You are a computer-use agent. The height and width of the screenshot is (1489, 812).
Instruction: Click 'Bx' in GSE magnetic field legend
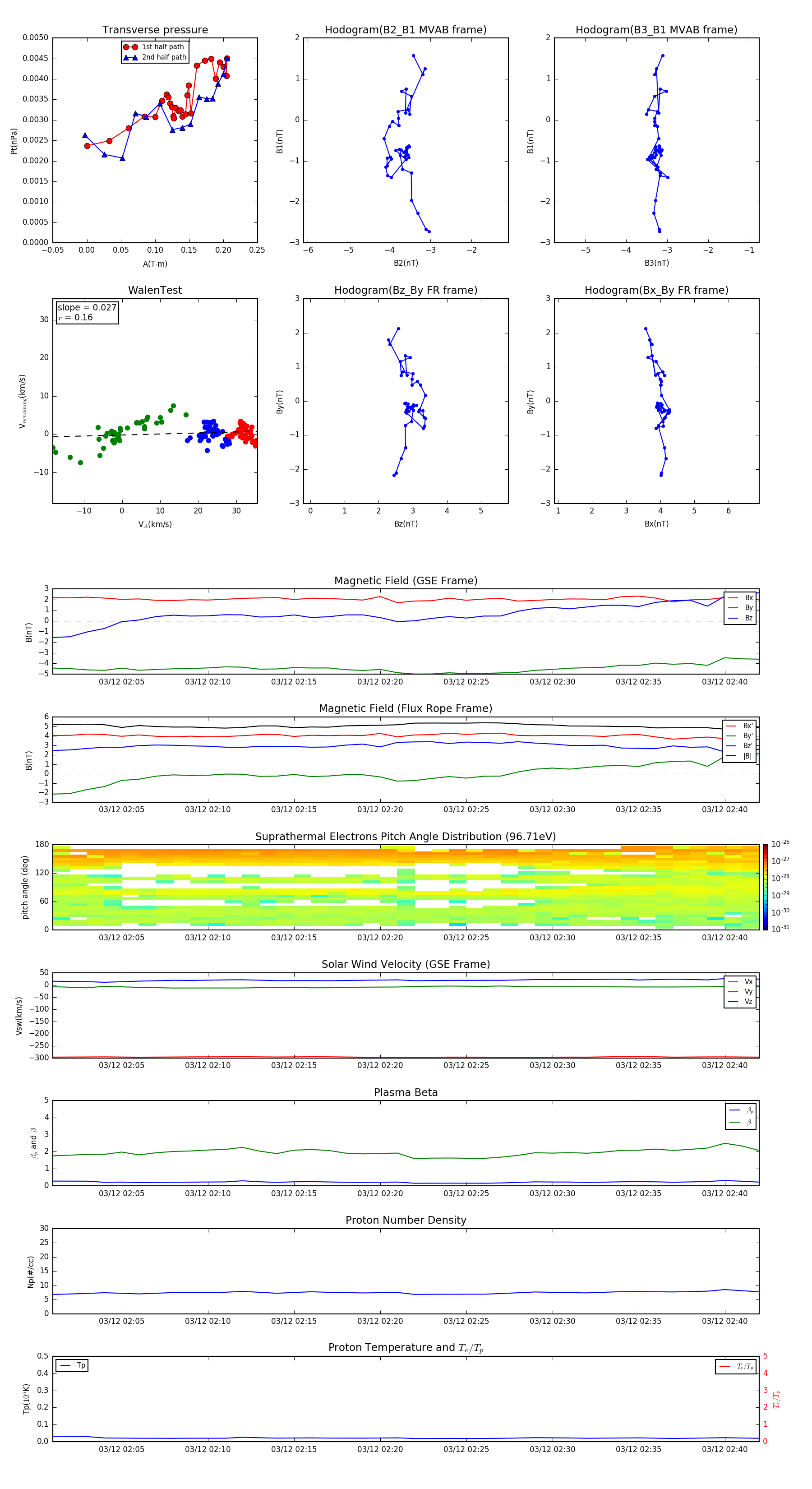point(740,598)
